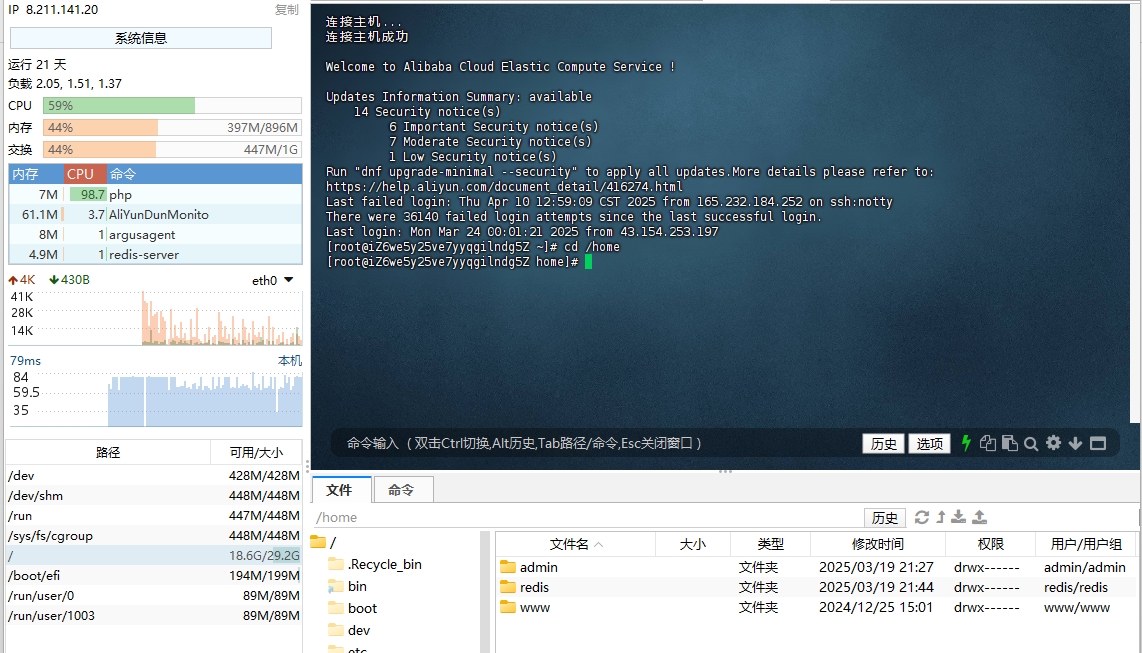Click the copy icon in terminal toolbar
This screenshot has height=653, width=1142.
click(988, 443)
